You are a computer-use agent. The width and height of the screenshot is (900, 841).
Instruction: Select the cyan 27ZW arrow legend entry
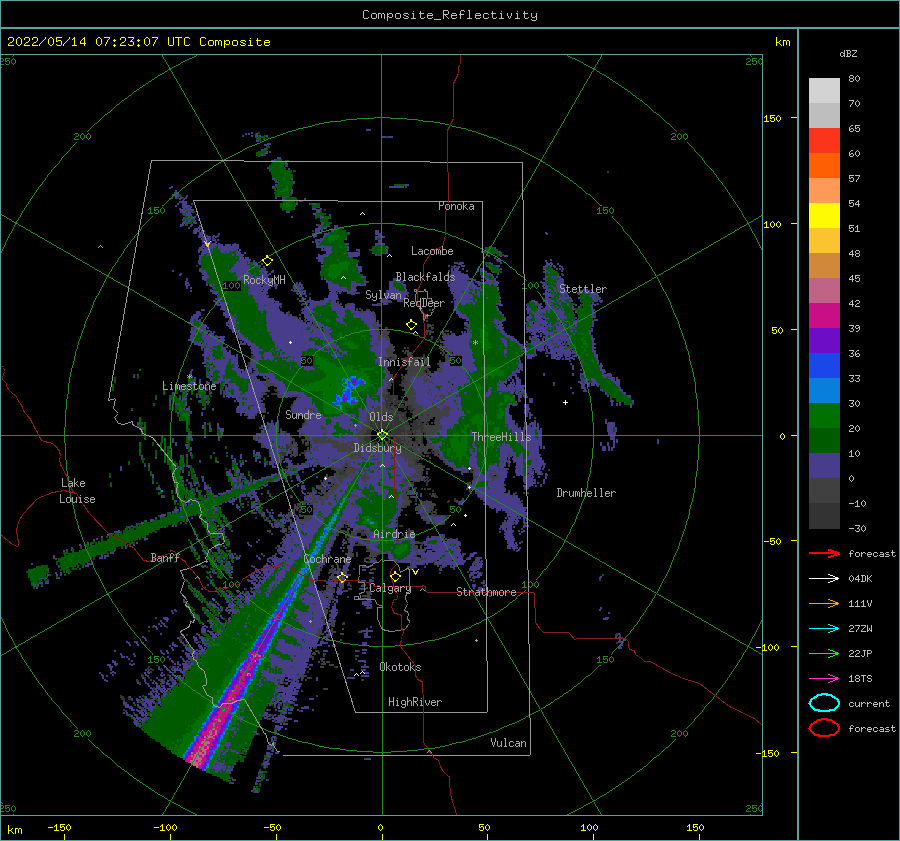pyautogui.click(x=824, y=629)
